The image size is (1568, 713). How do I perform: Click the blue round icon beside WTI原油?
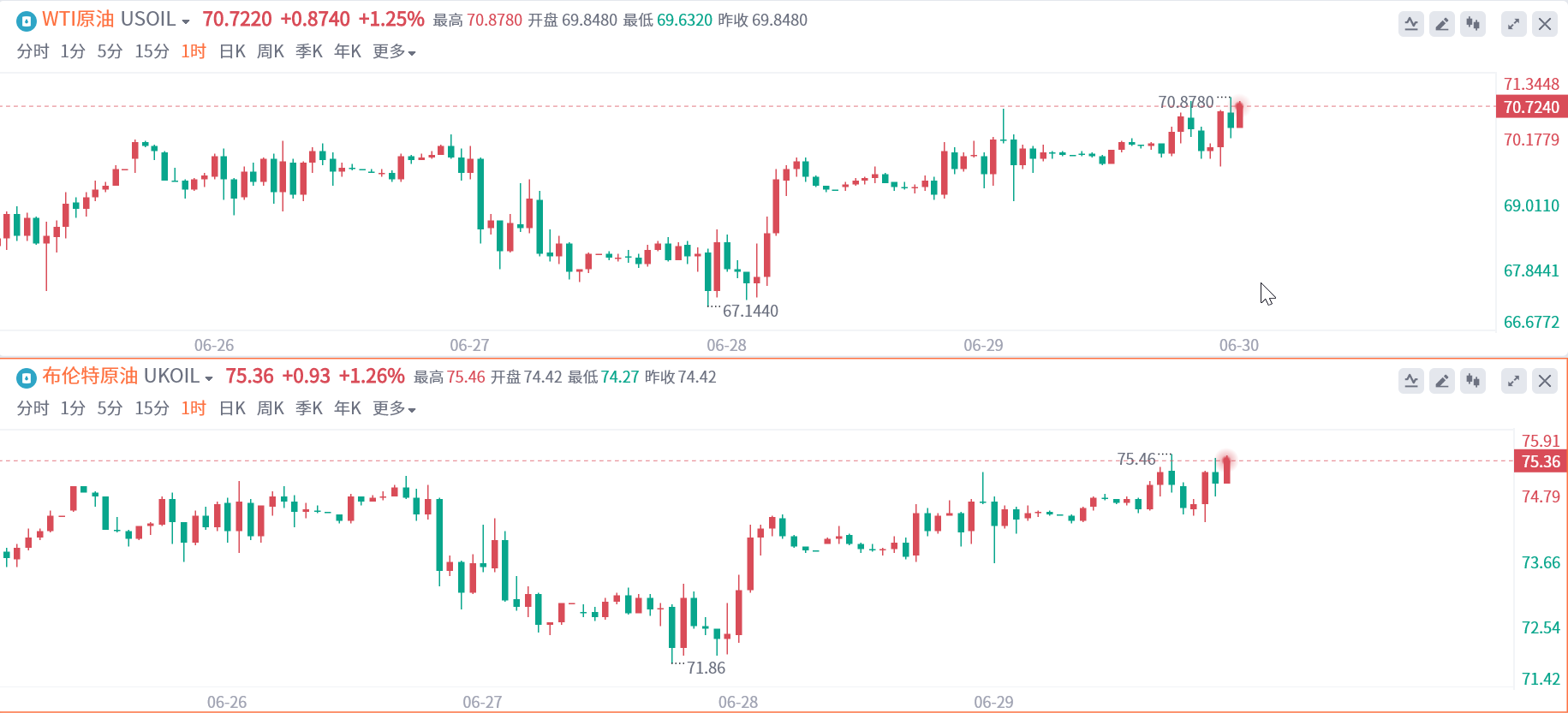pyautogui.click(x=27, y=21)
